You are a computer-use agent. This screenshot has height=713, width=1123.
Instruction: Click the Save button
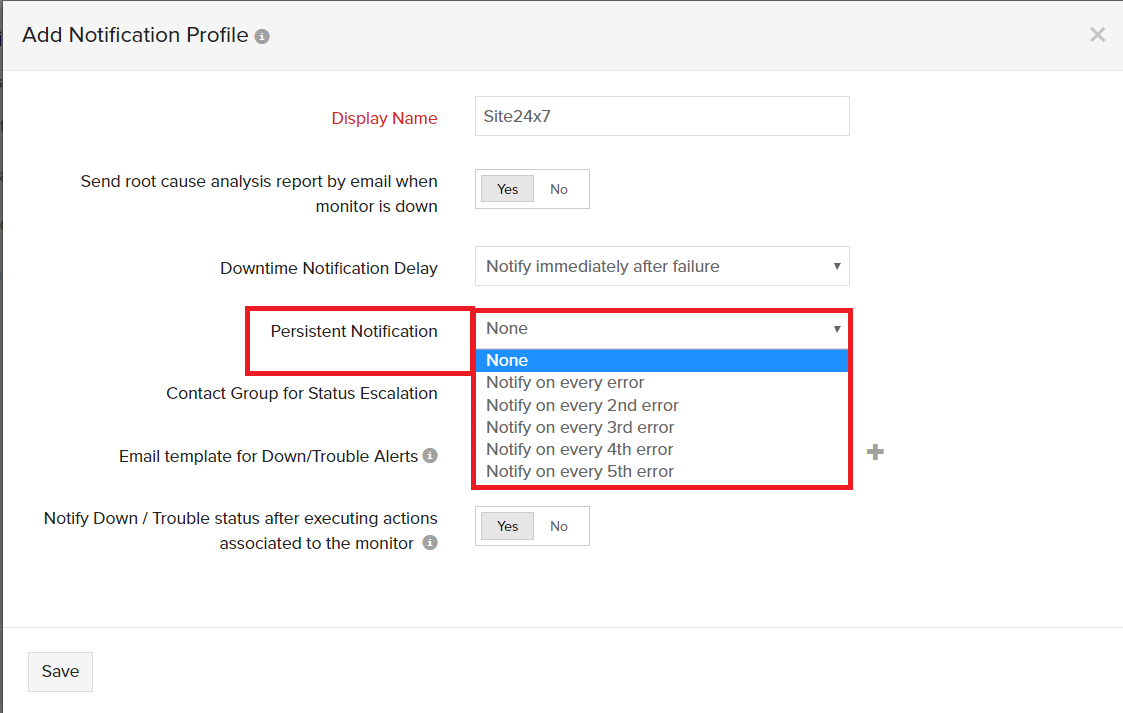tap(60, 671)
